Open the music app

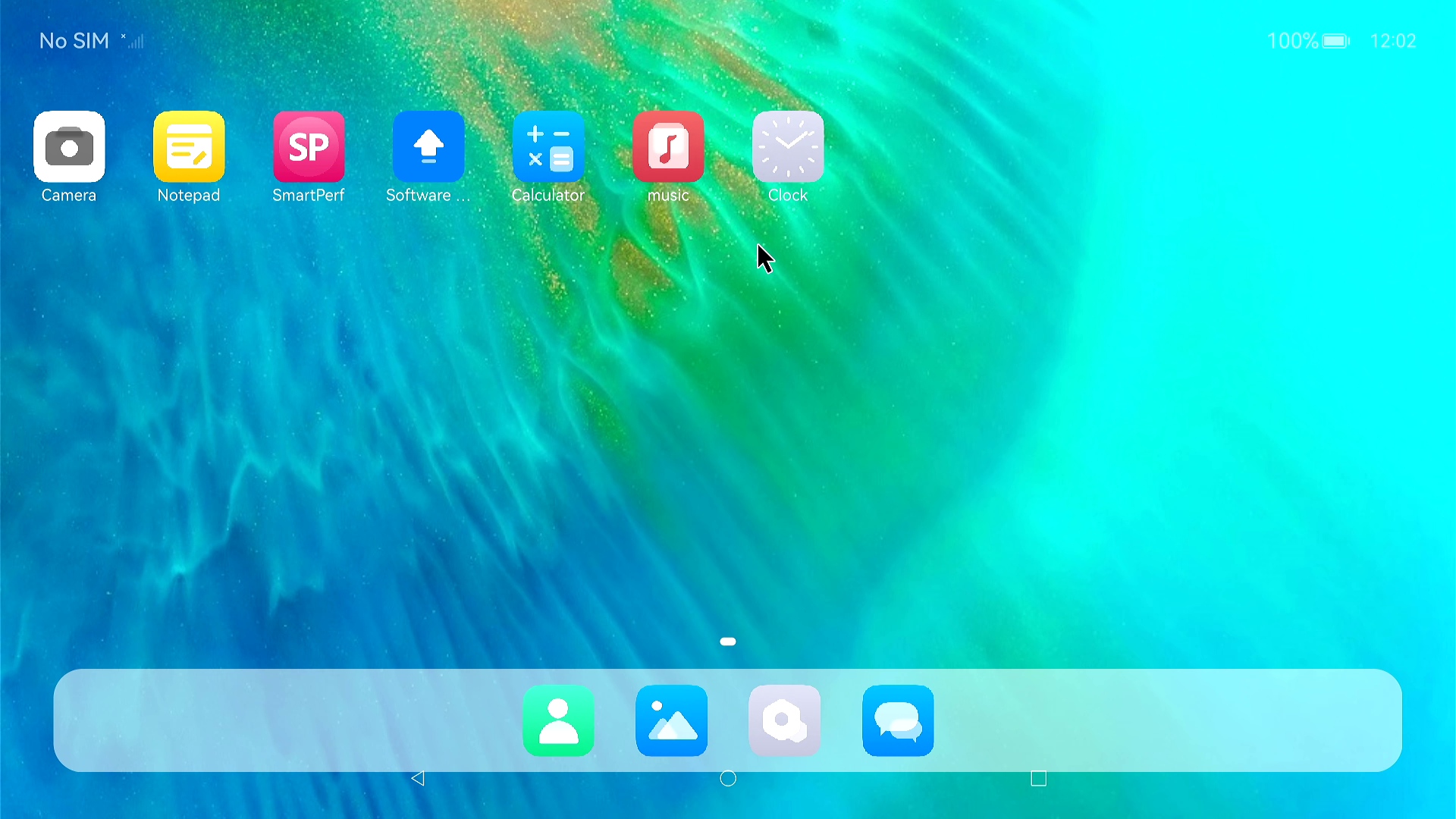pyautogui.click(x=668, y=147)
